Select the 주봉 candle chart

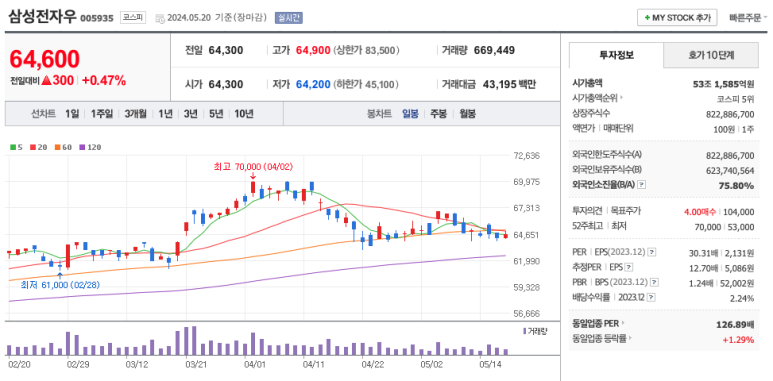438,114
